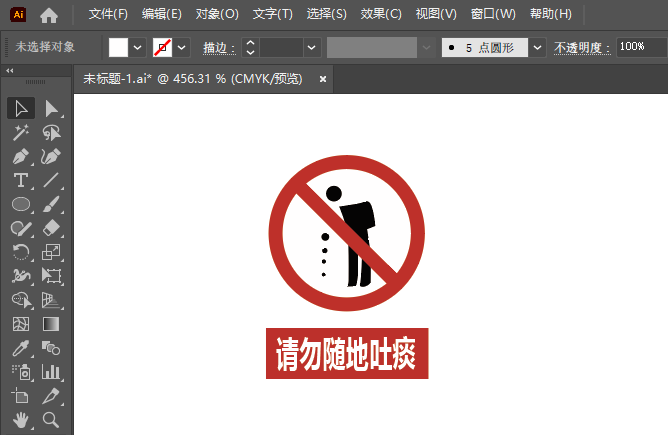668x435 pixels.
Task: Open the 帮助(H) menu
Action: pos(550,14)
